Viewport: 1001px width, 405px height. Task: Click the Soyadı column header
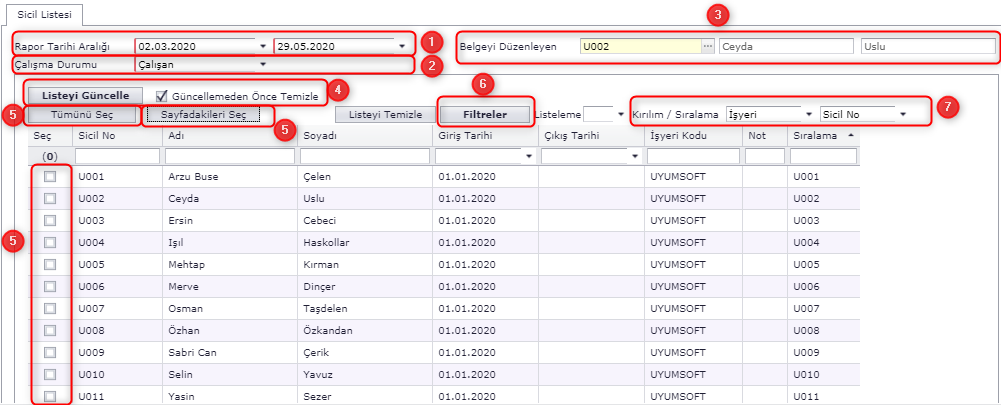364,135
